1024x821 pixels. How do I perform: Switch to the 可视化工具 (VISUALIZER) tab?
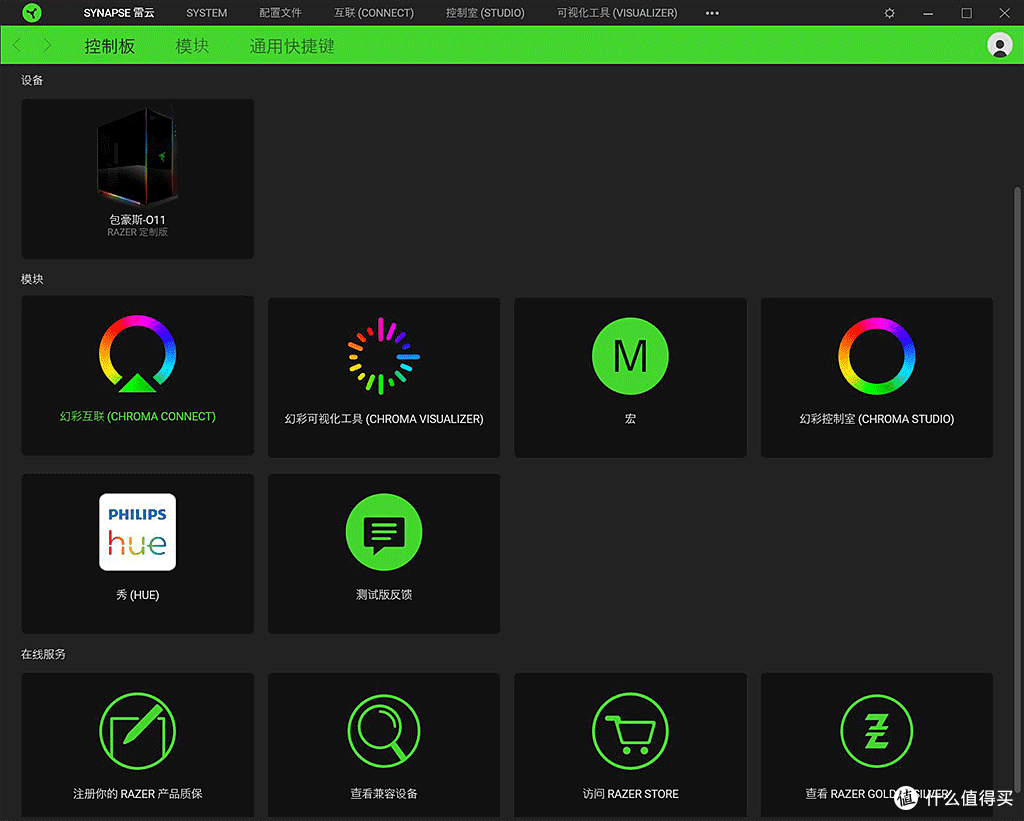coord(617,13)
